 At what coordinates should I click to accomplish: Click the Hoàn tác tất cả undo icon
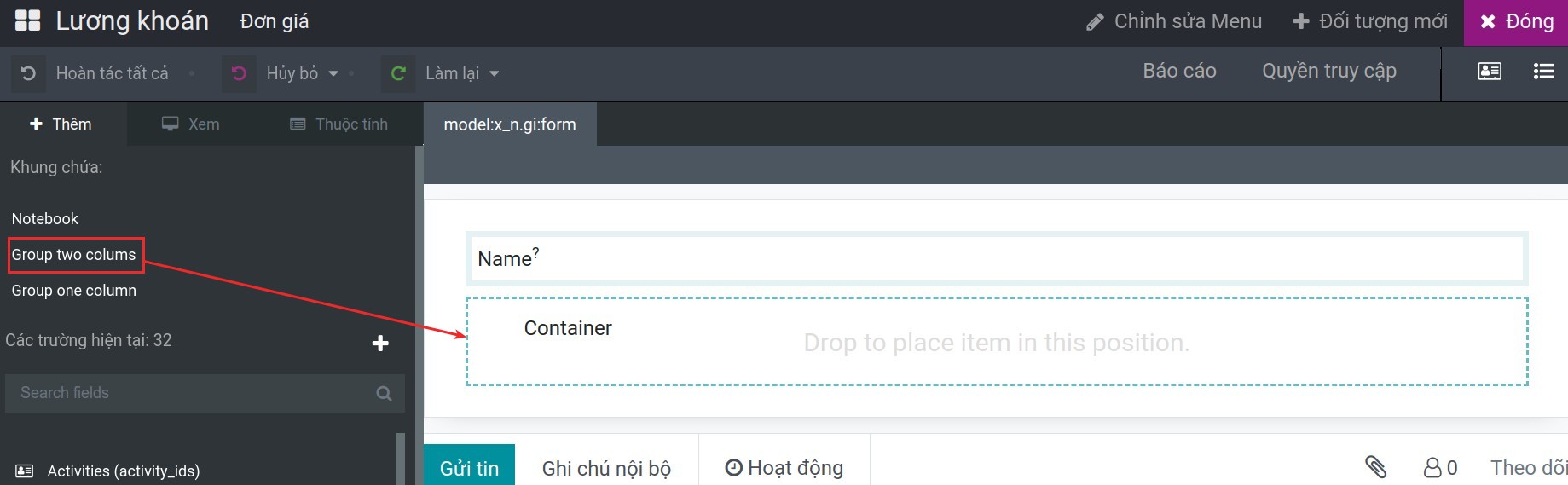(28, 73)
